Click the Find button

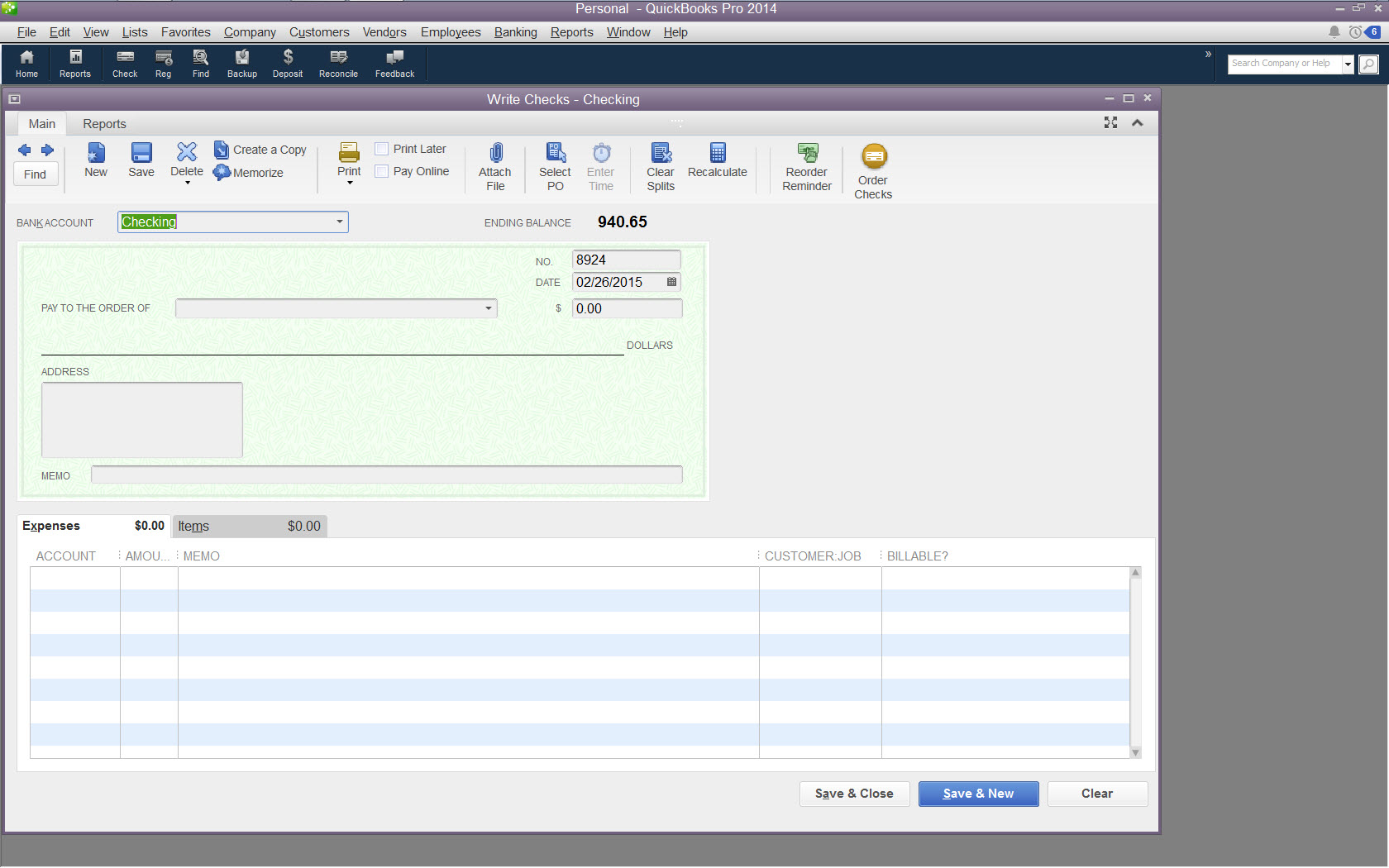point(36,174)
